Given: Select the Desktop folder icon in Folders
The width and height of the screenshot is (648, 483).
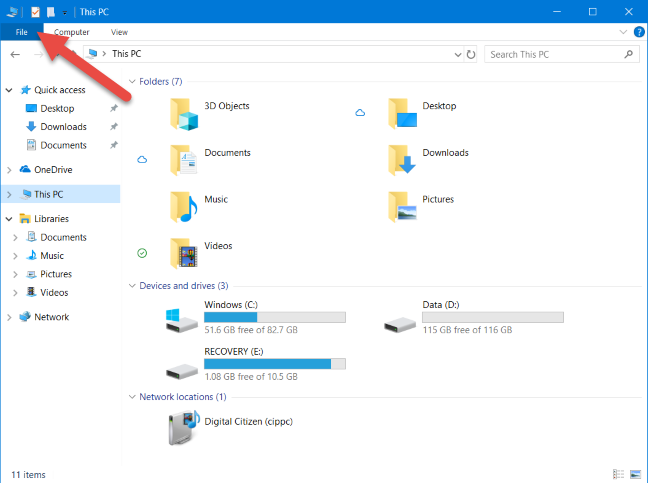Looking at the screenshot, I should [x=403, y=114].
